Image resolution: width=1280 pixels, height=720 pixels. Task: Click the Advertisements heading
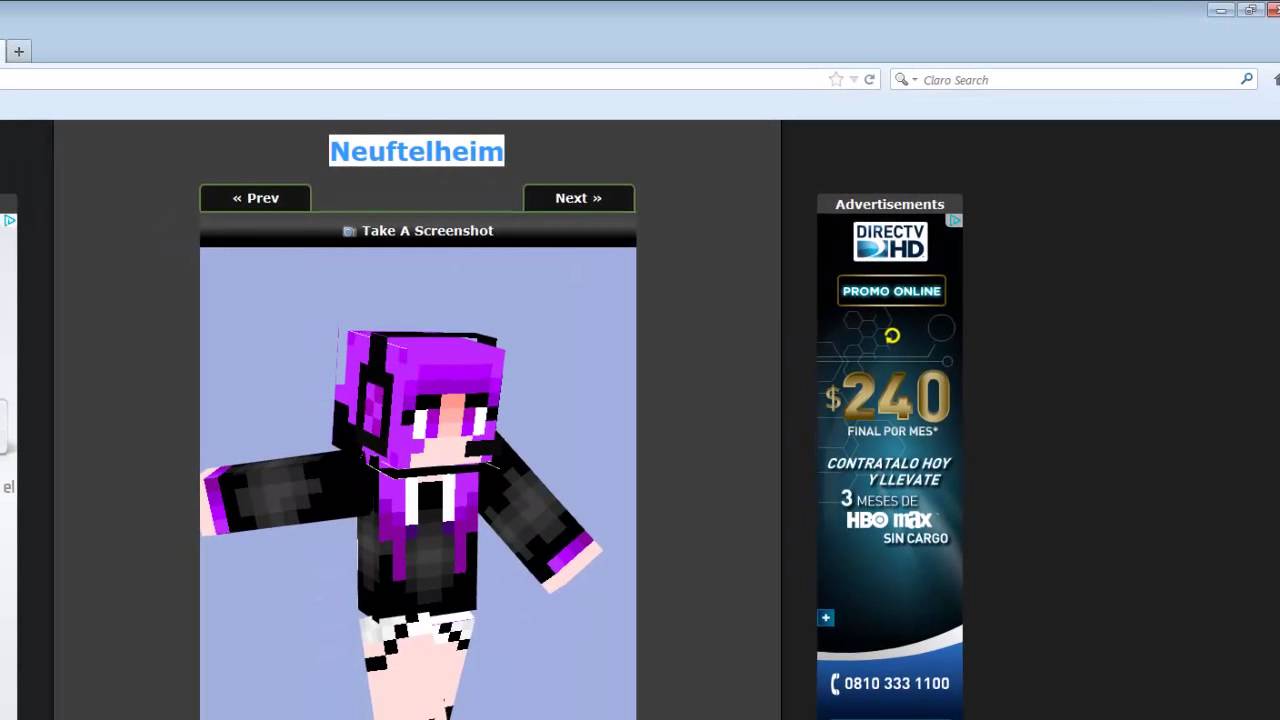tap(890, 204)
